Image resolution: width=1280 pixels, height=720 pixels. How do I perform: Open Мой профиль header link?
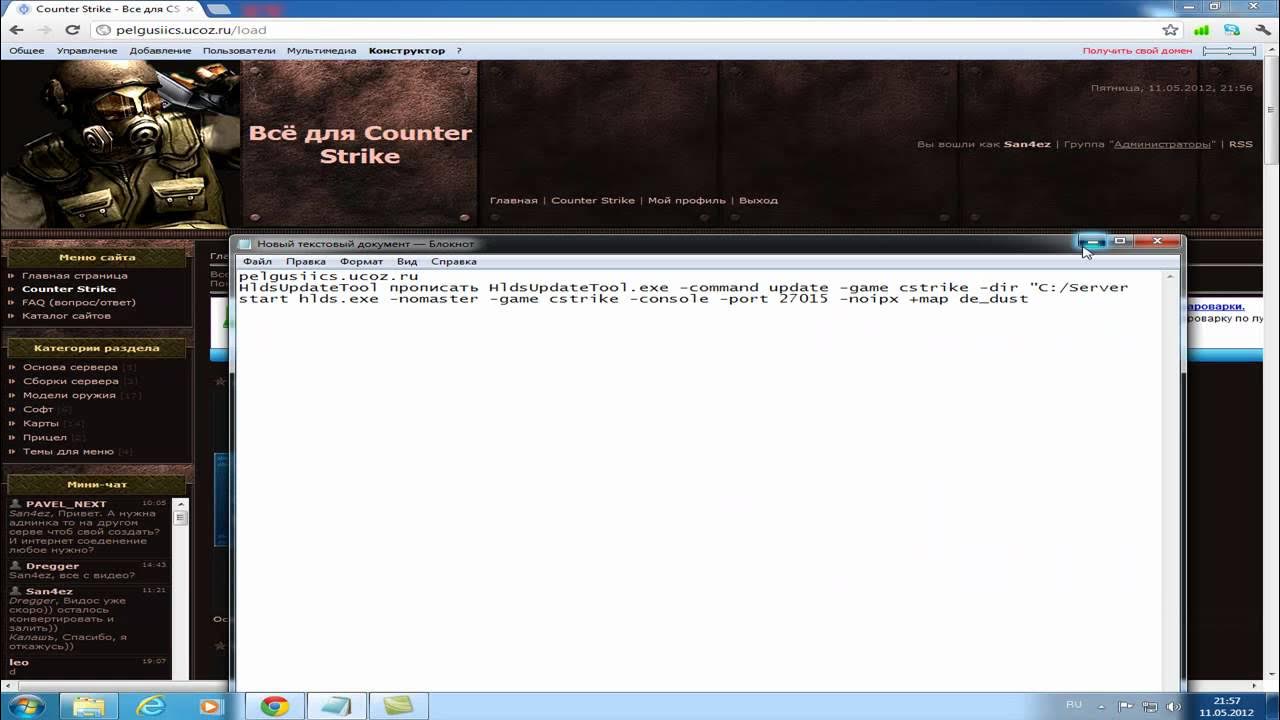(687, 200)
